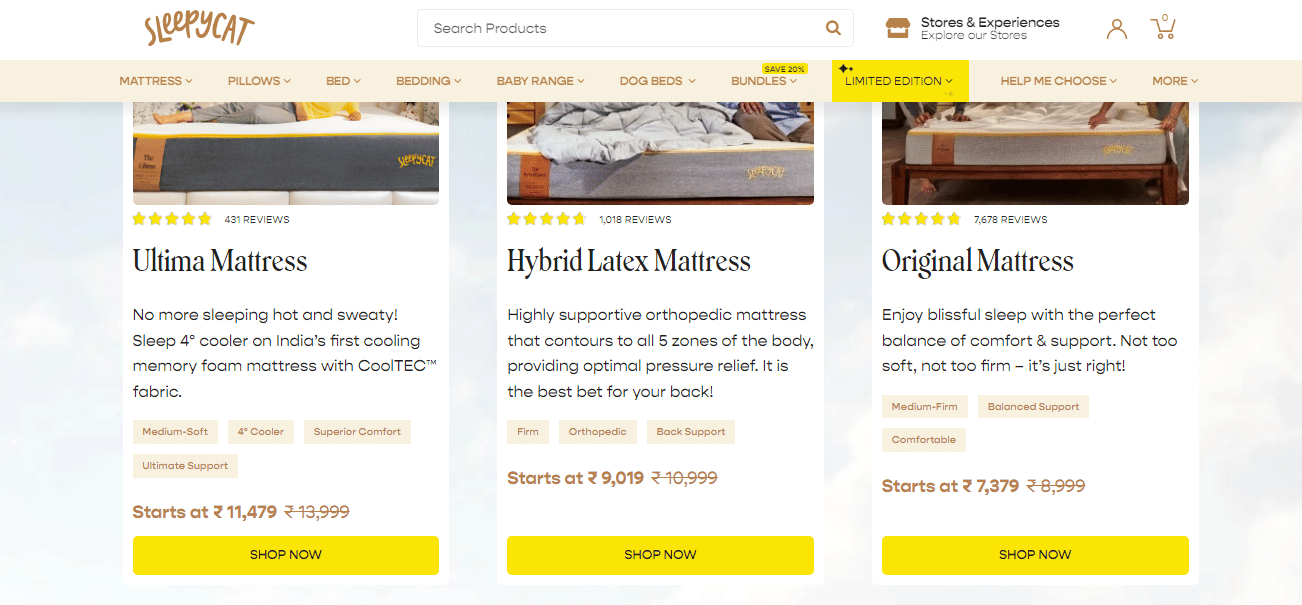Click the SleepyCat logo

coord(199,28)
